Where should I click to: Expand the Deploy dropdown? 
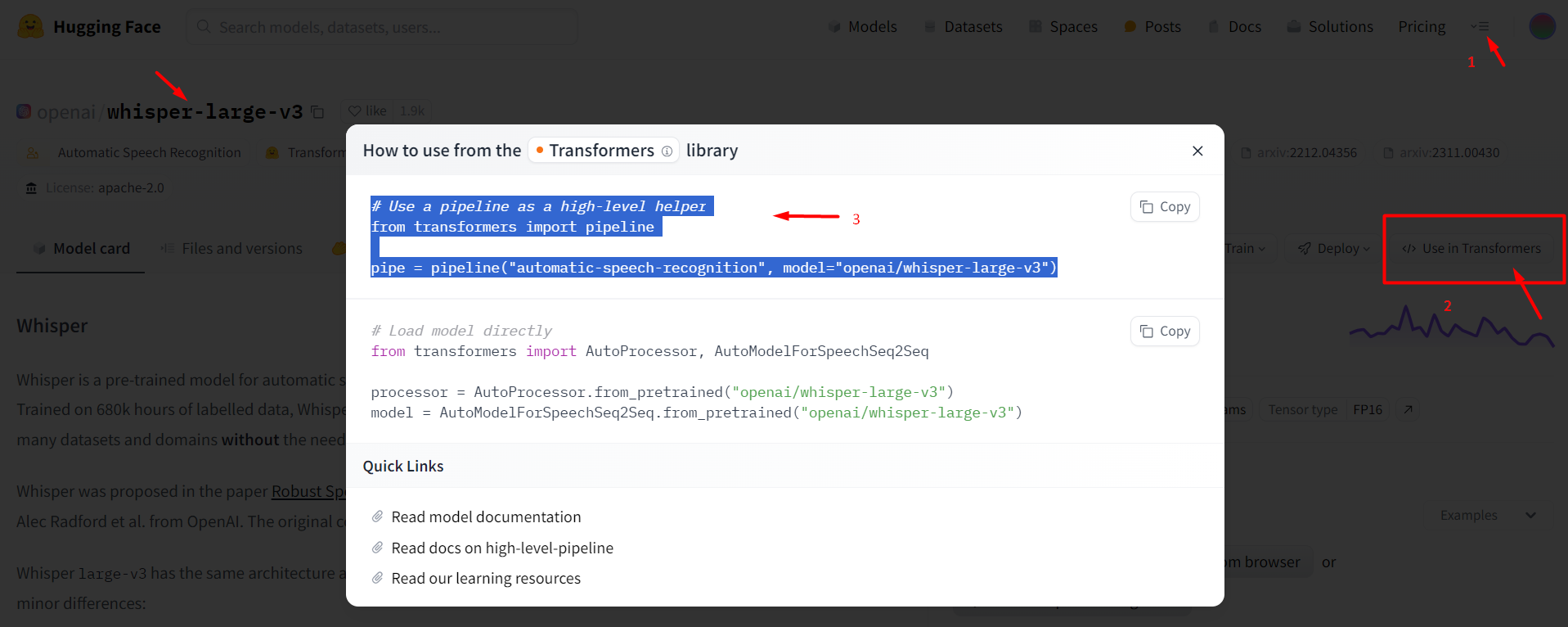click(x=1333, y=248)
